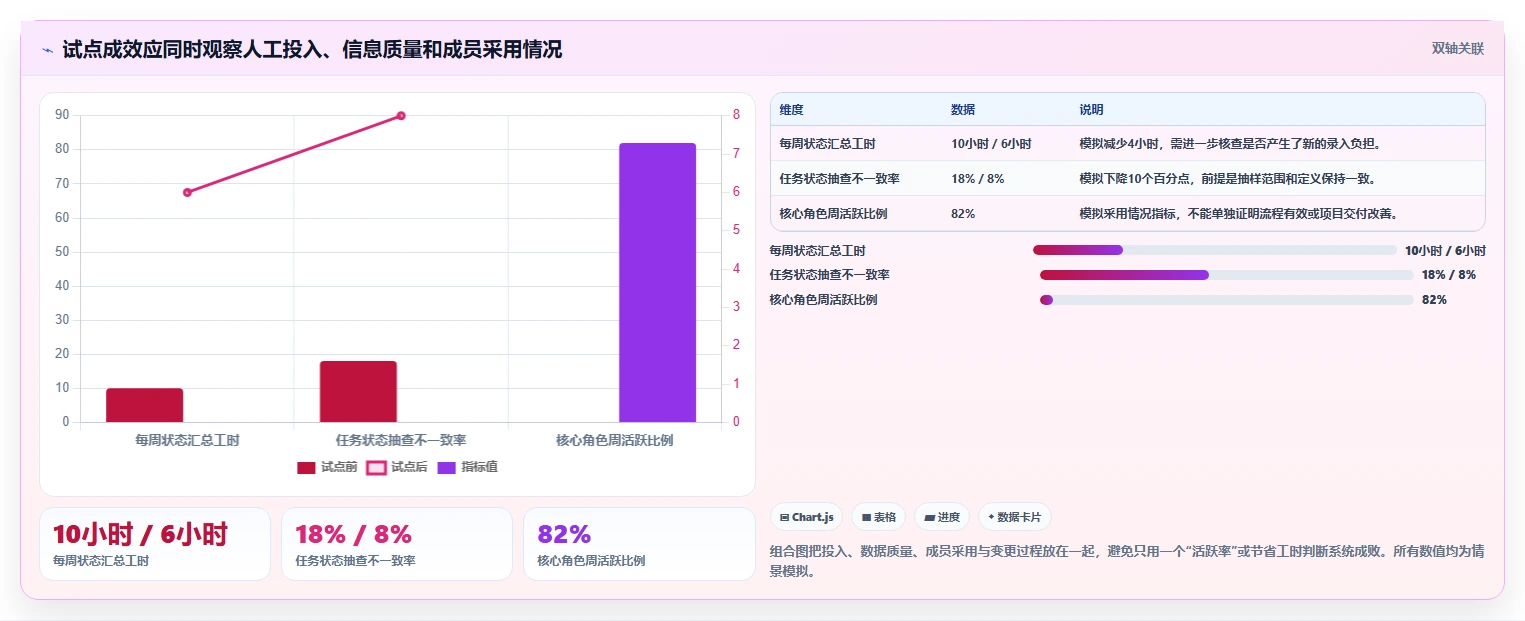Viewport: 1525px width, 621px height.
Task: Click the progress bar for 每周状态汇总工时
Action: pyautogui.click(x=1214, y=250)
